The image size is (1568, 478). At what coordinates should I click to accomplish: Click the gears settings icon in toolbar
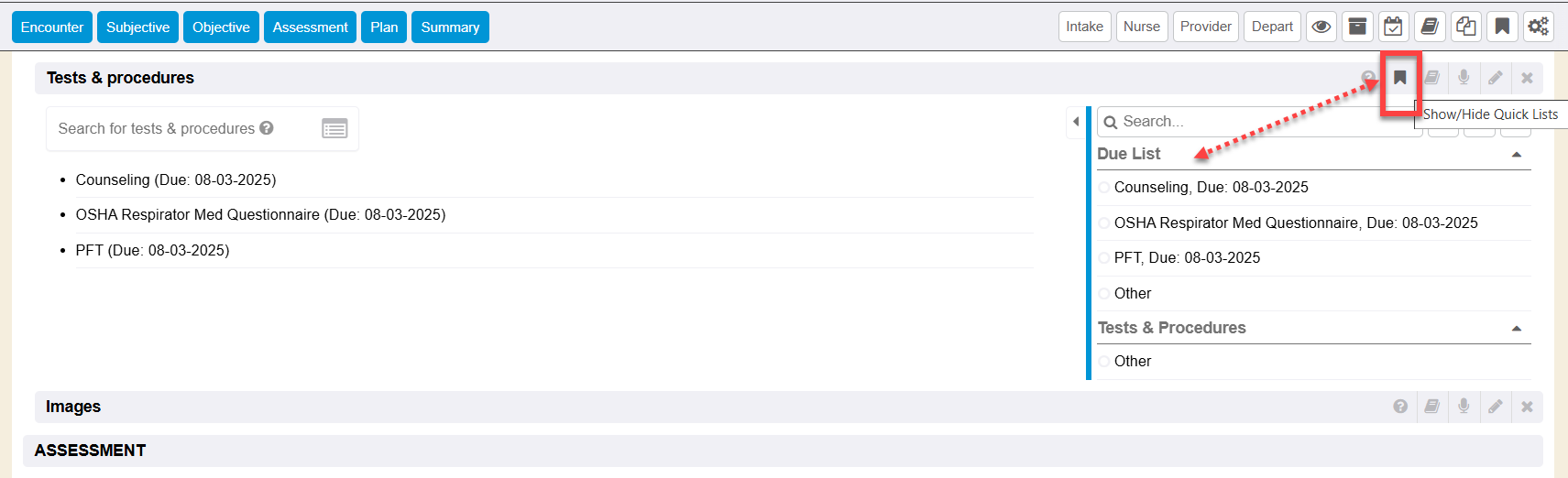[1538, 27]
